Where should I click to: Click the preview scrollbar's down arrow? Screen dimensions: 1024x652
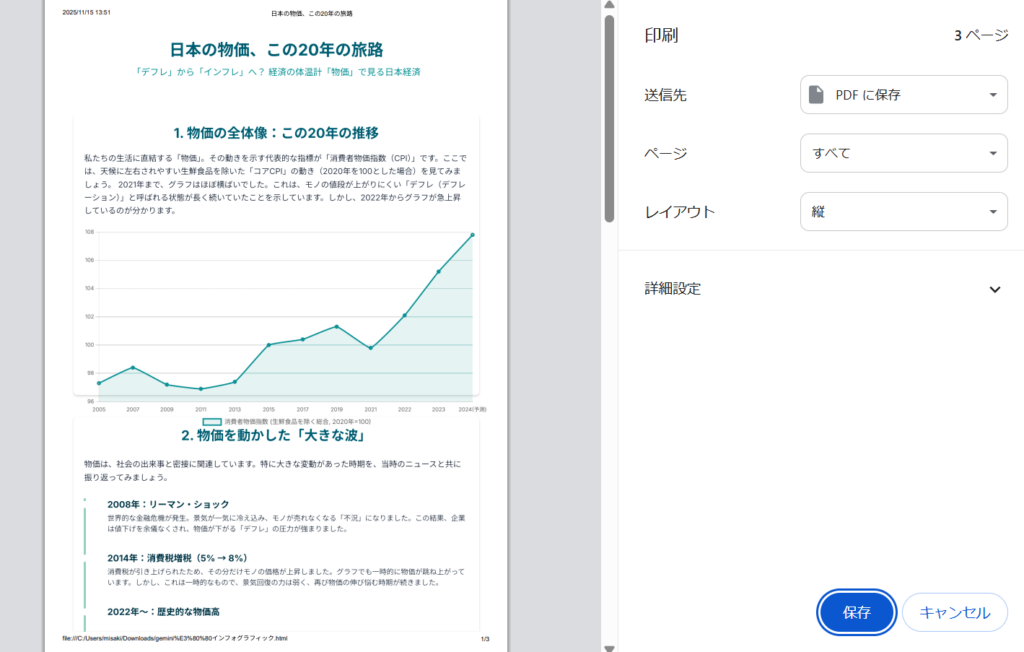tap(609, 646)
